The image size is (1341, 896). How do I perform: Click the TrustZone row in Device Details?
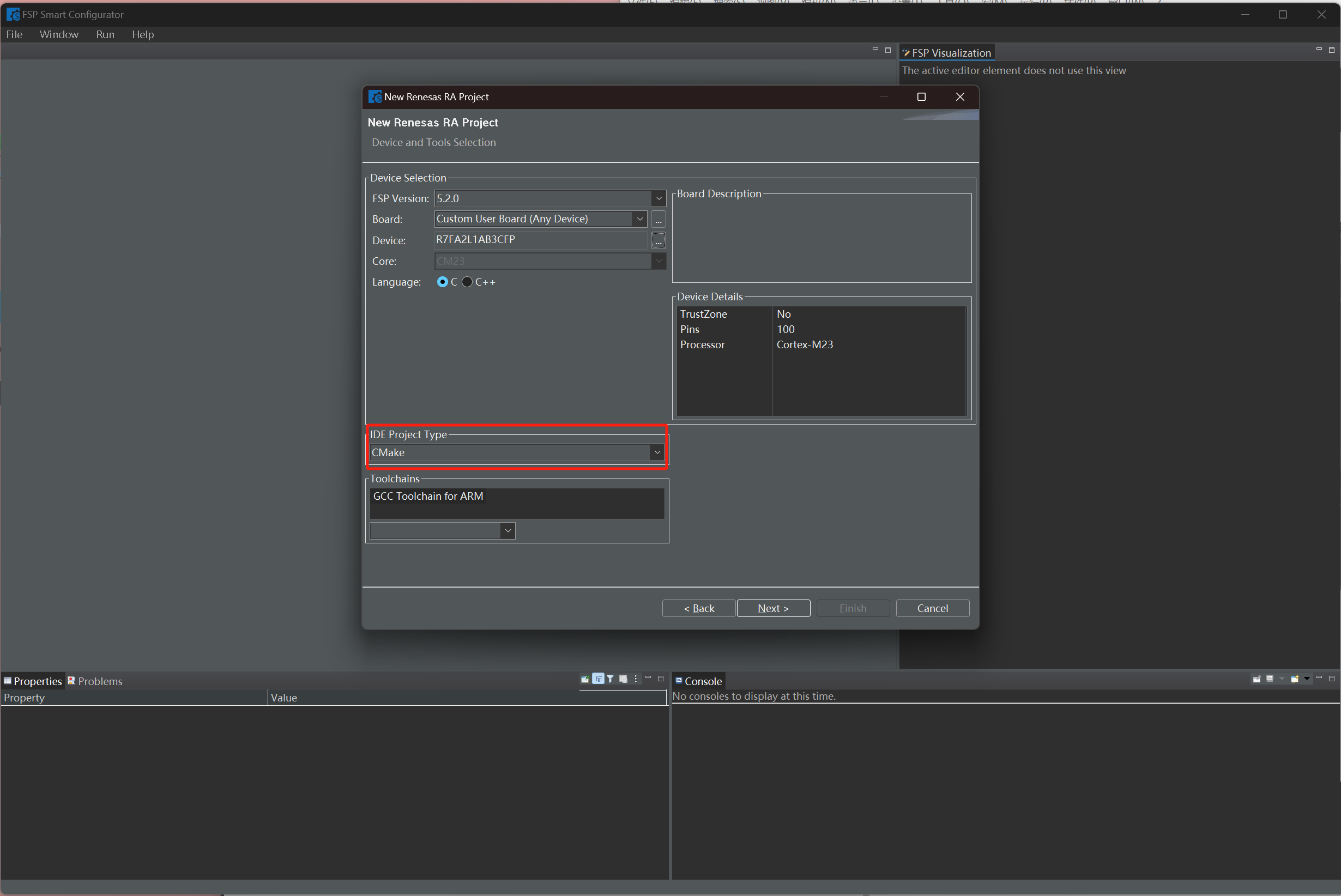(821, 314)
